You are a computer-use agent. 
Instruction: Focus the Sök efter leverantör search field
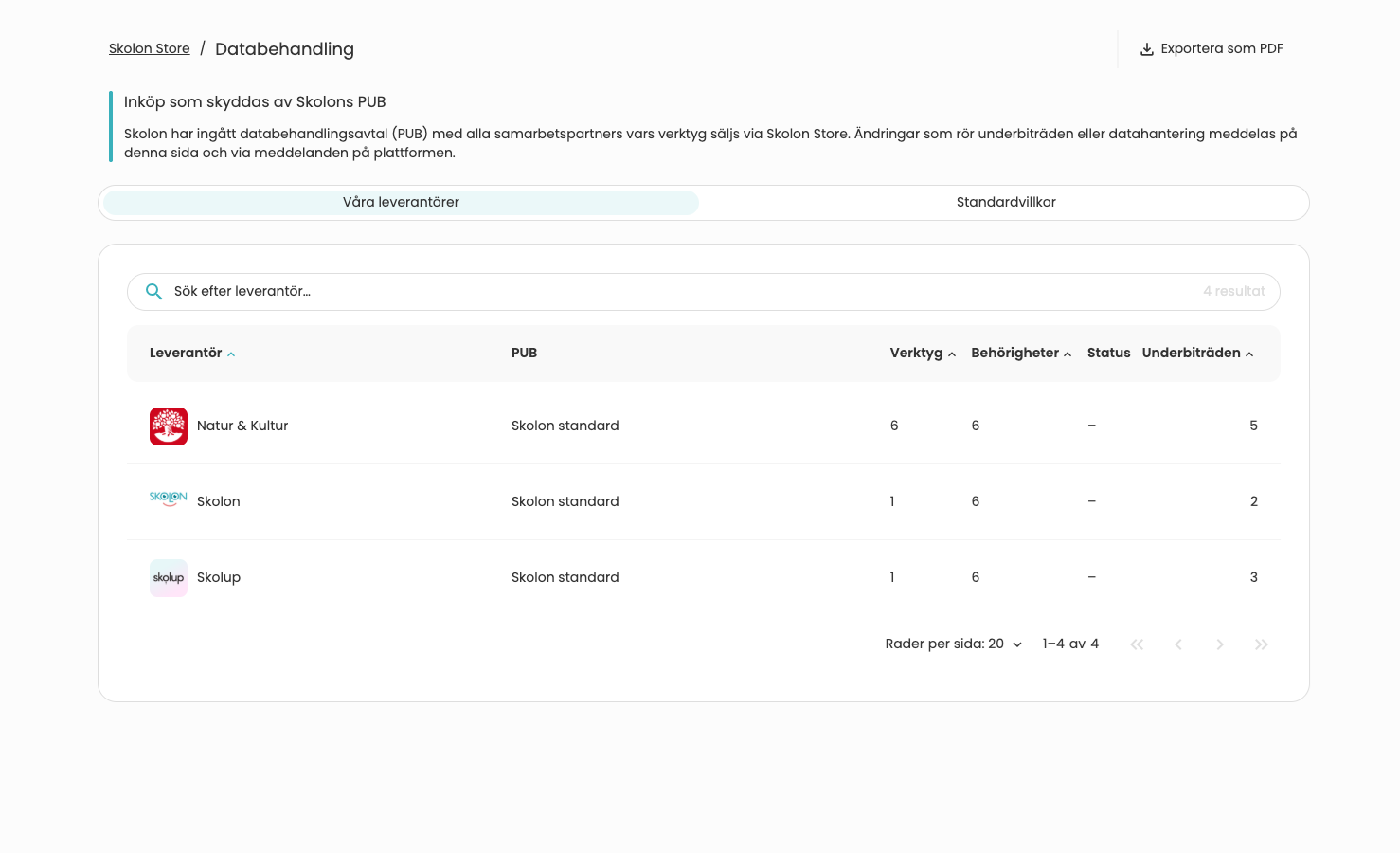(704, 292)
